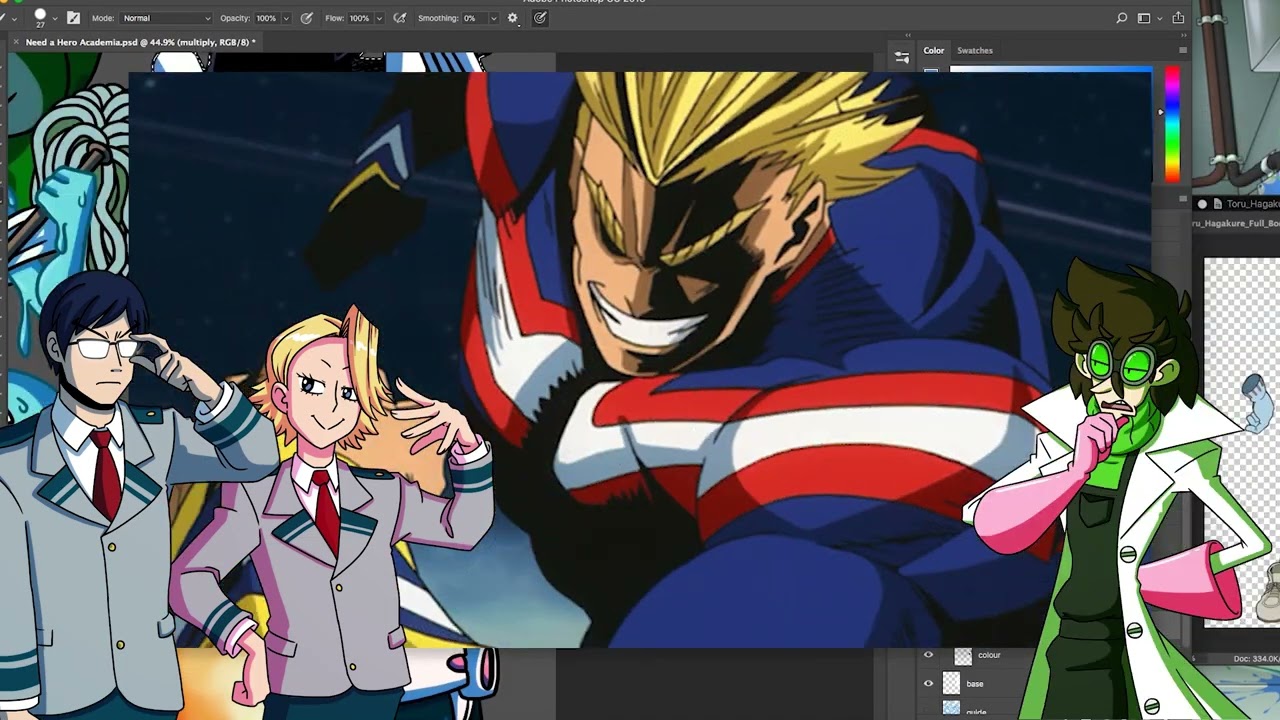Select the Need a Hero Academia.psd document tab
Viewport: 1280px width, 720px height.
(x=140, y=42)
